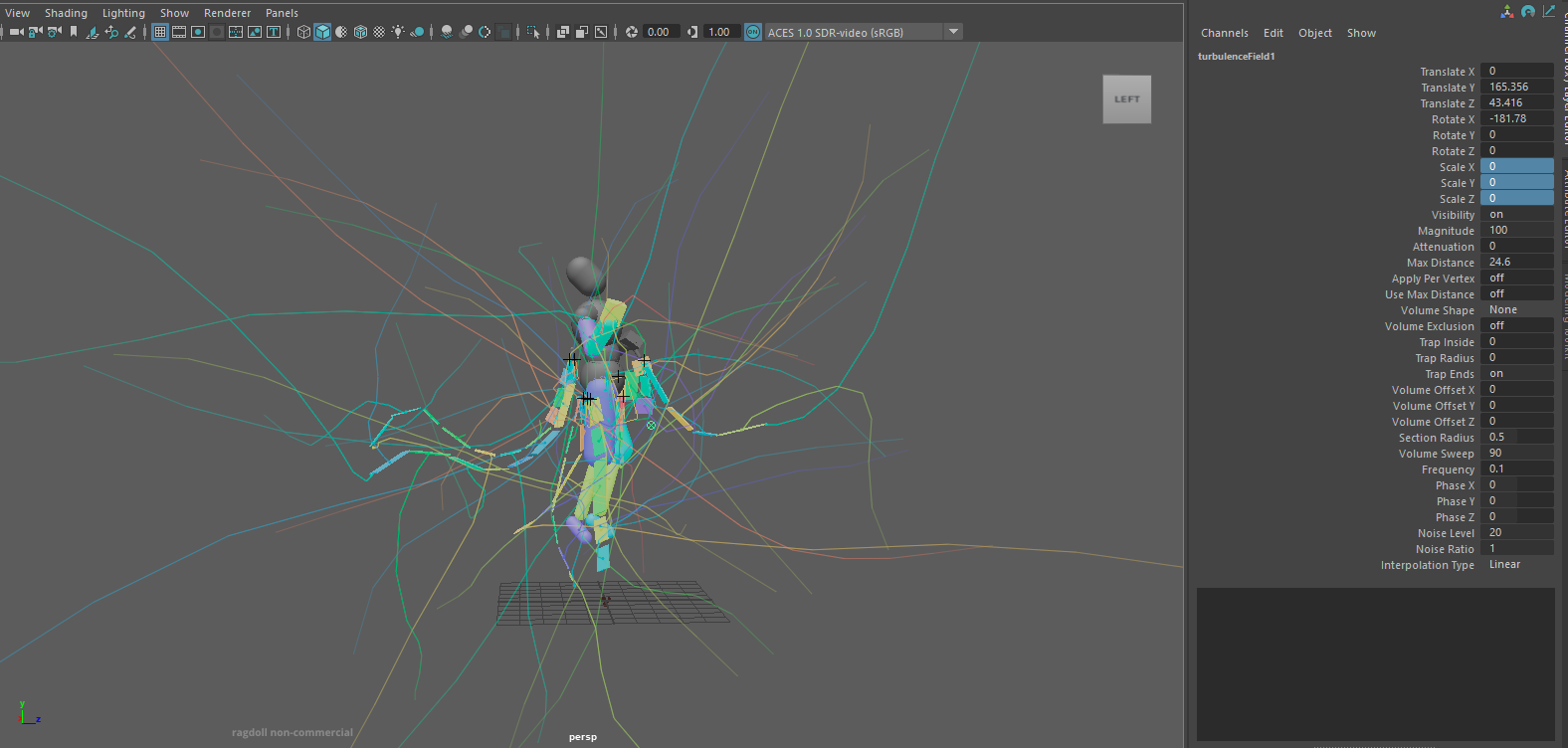
Task: Click the turbulenceField1 node name
Action: pyautogui.click(x=1236, y=57)
